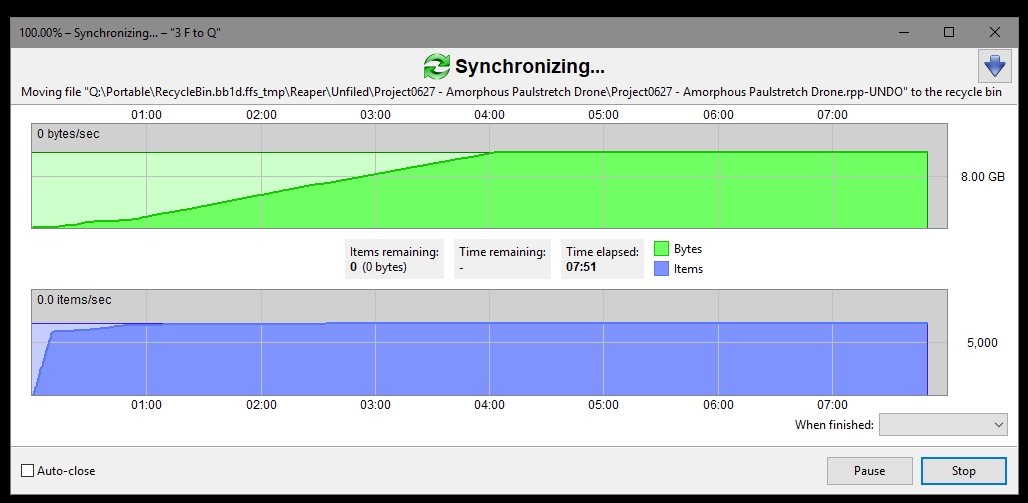Click the 0 bytes/sec graph label
This screenshot has width=1028, height=503.
[x=68, y=134]
